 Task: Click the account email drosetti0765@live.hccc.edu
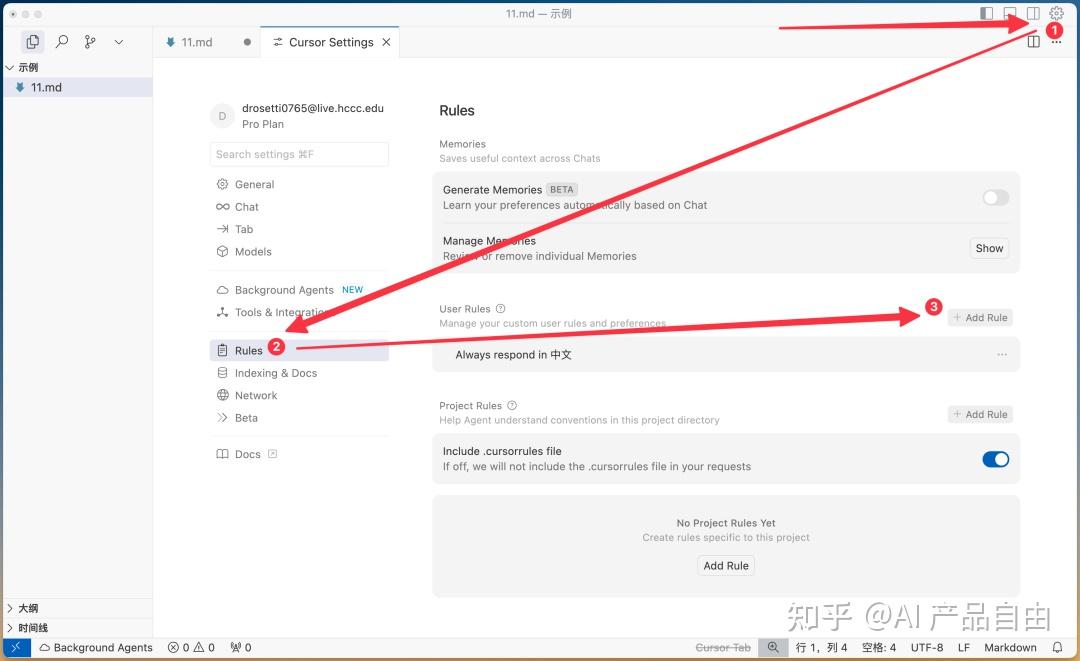click(x=313, y=108)
